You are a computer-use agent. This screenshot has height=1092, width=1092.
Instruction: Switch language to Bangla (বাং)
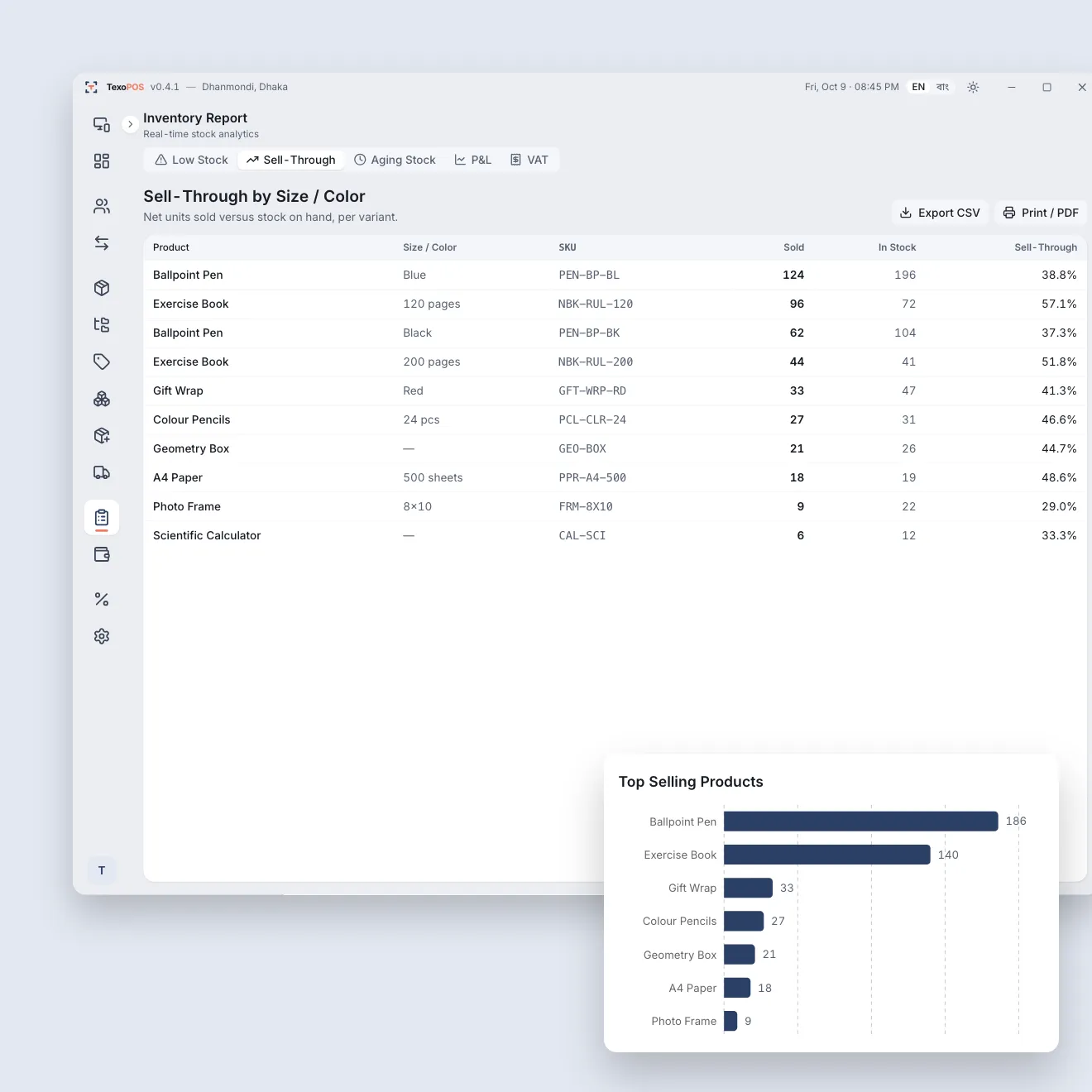[942, 87]
